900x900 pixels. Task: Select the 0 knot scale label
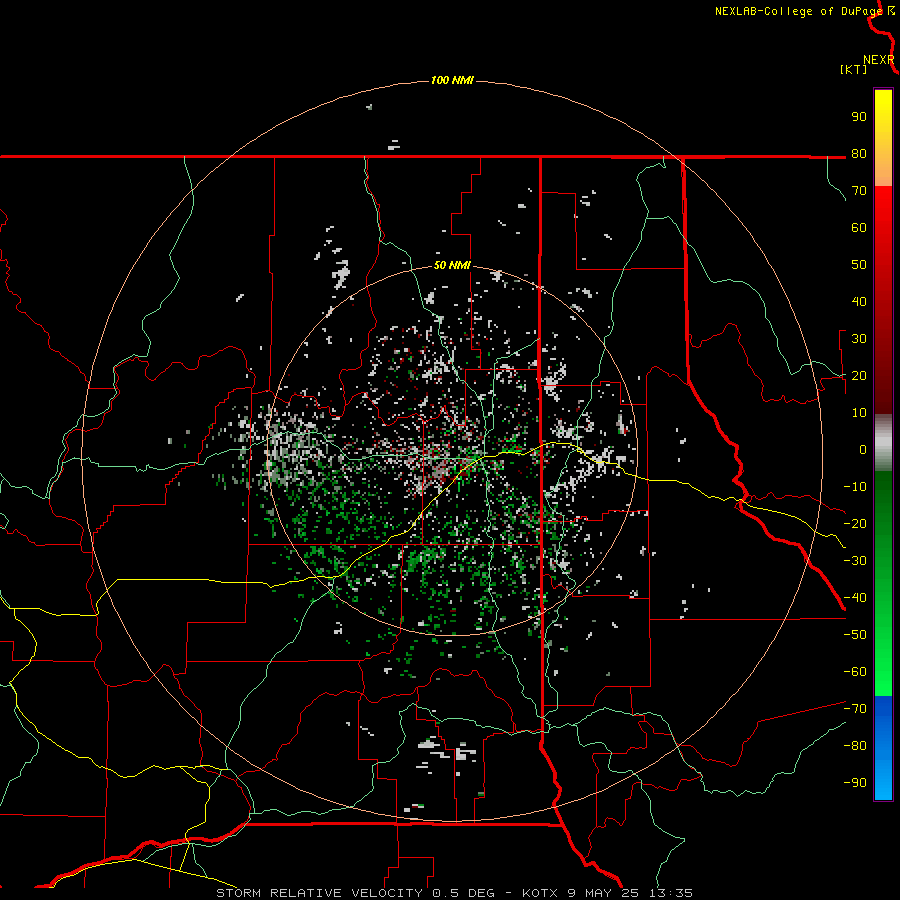pos(863,450)
